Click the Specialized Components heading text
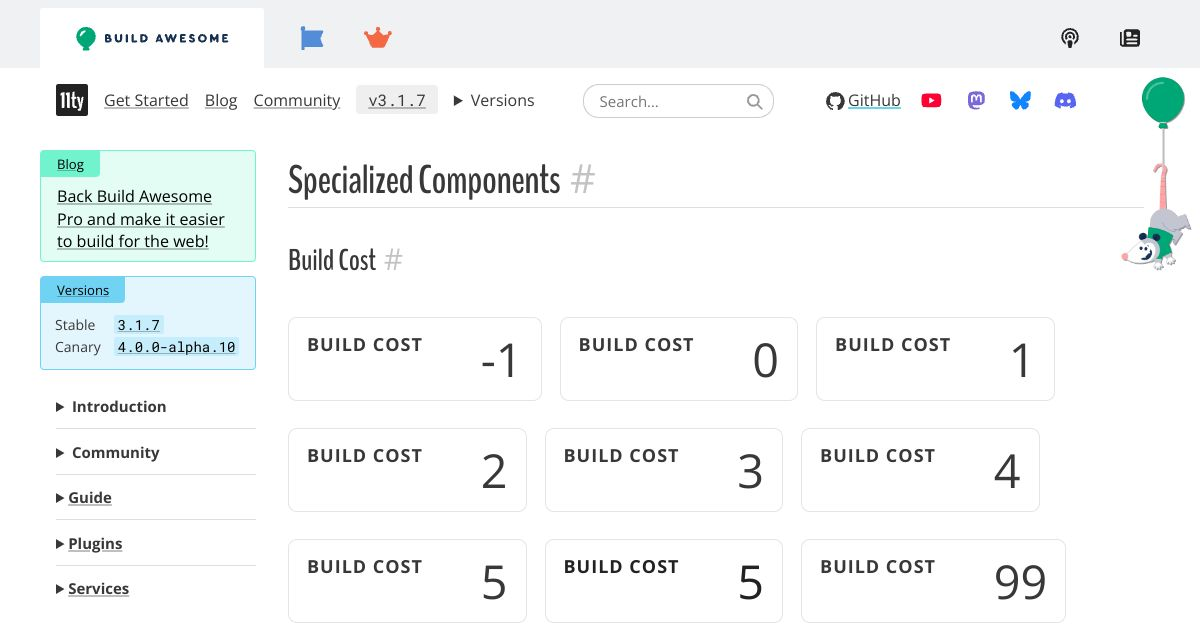The height and width of the screenshot is (630, 1200). (424, 181)
